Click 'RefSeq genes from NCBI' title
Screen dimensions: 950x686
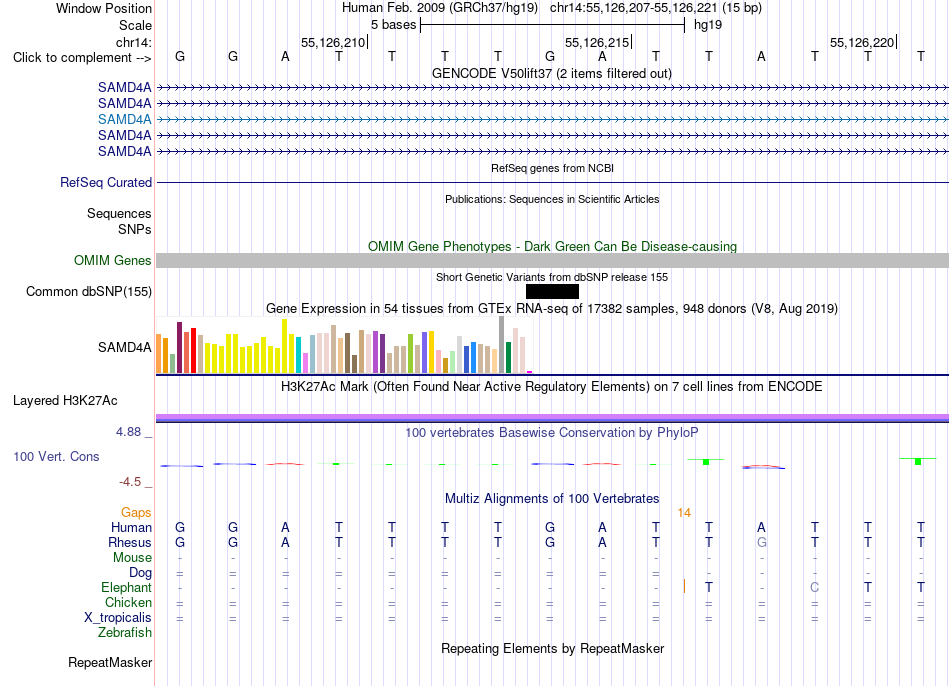[x=552, y=168]
